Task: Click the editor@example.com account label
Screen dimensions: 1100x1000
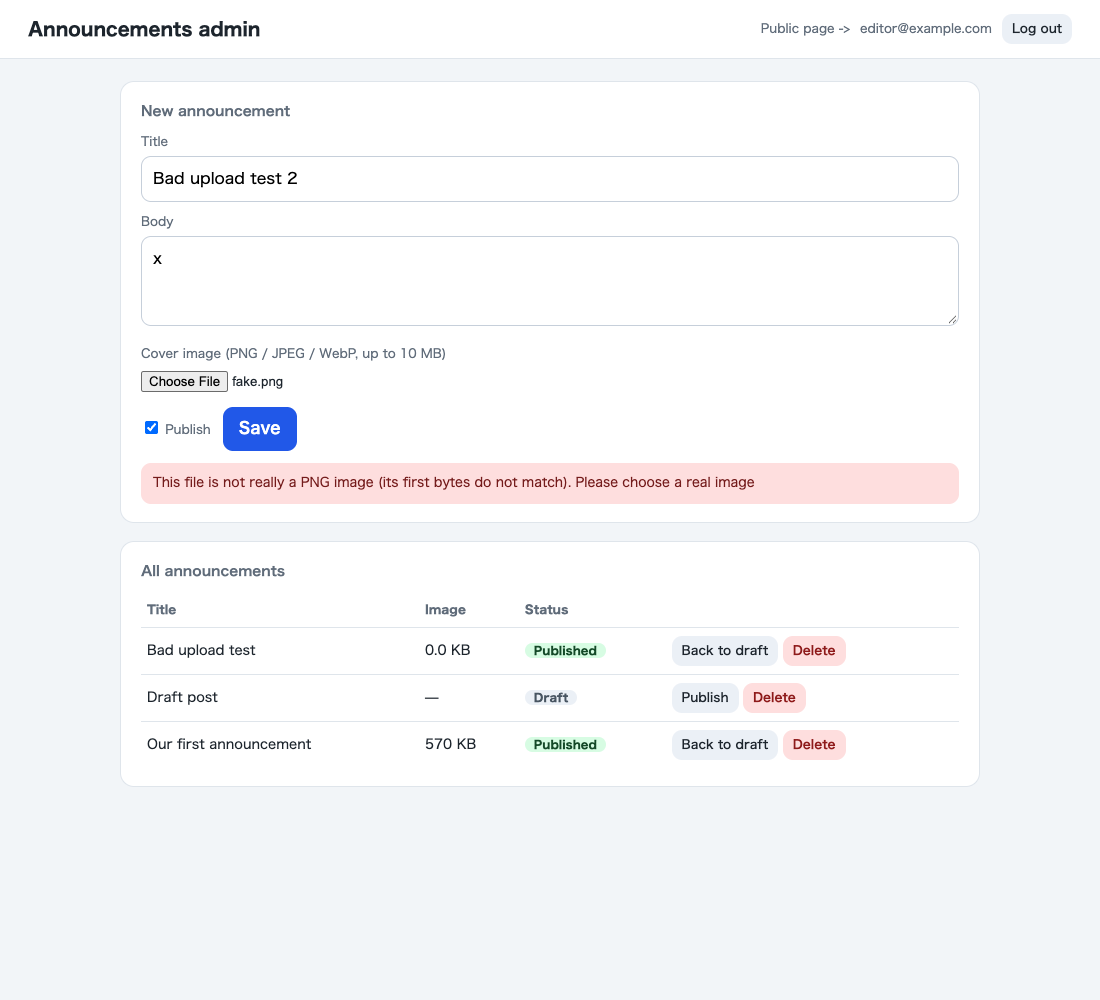Action: [x=925, y=29]
